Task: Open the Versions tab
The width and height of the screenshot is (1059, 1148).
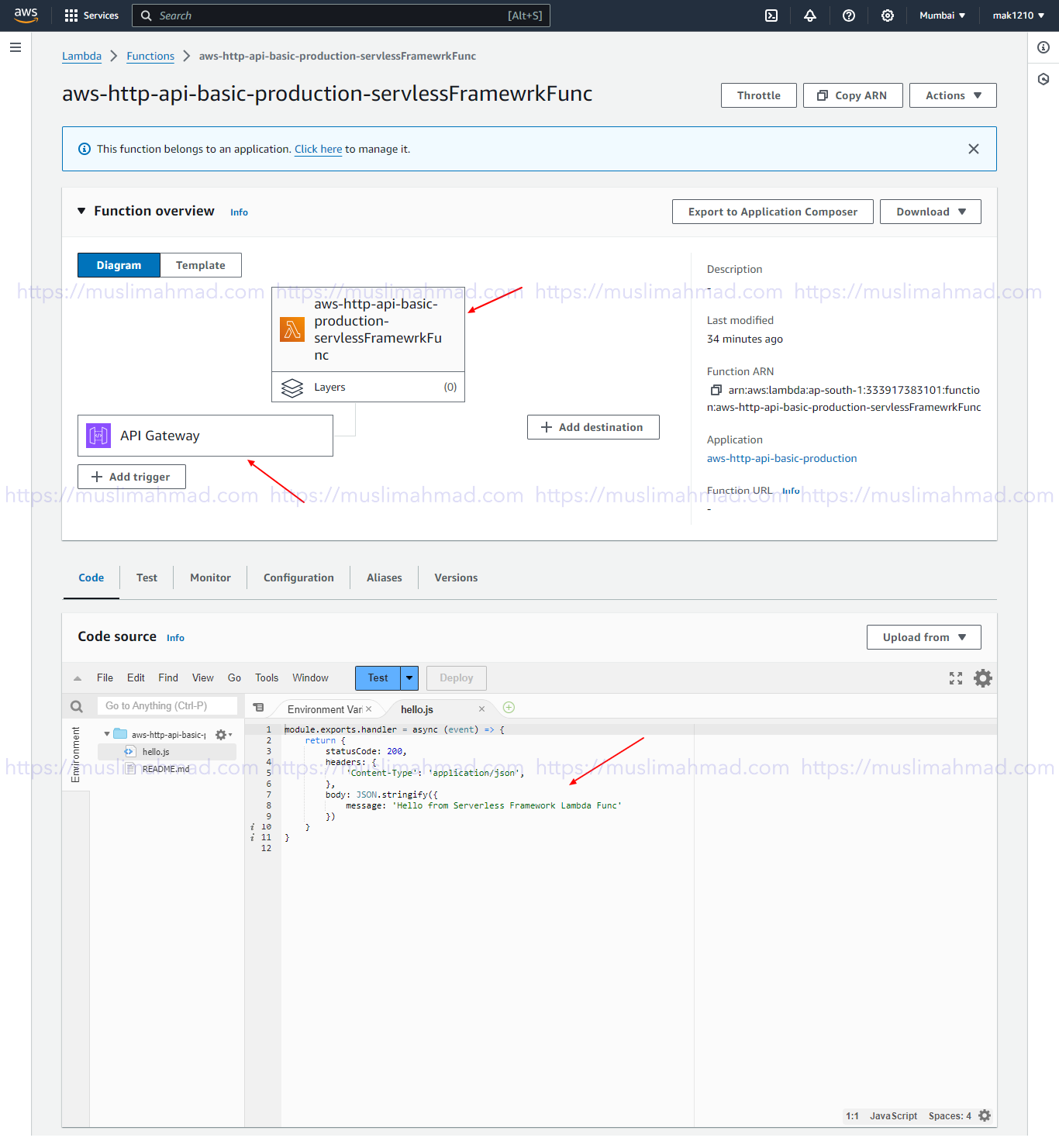Action: point(456,577)
